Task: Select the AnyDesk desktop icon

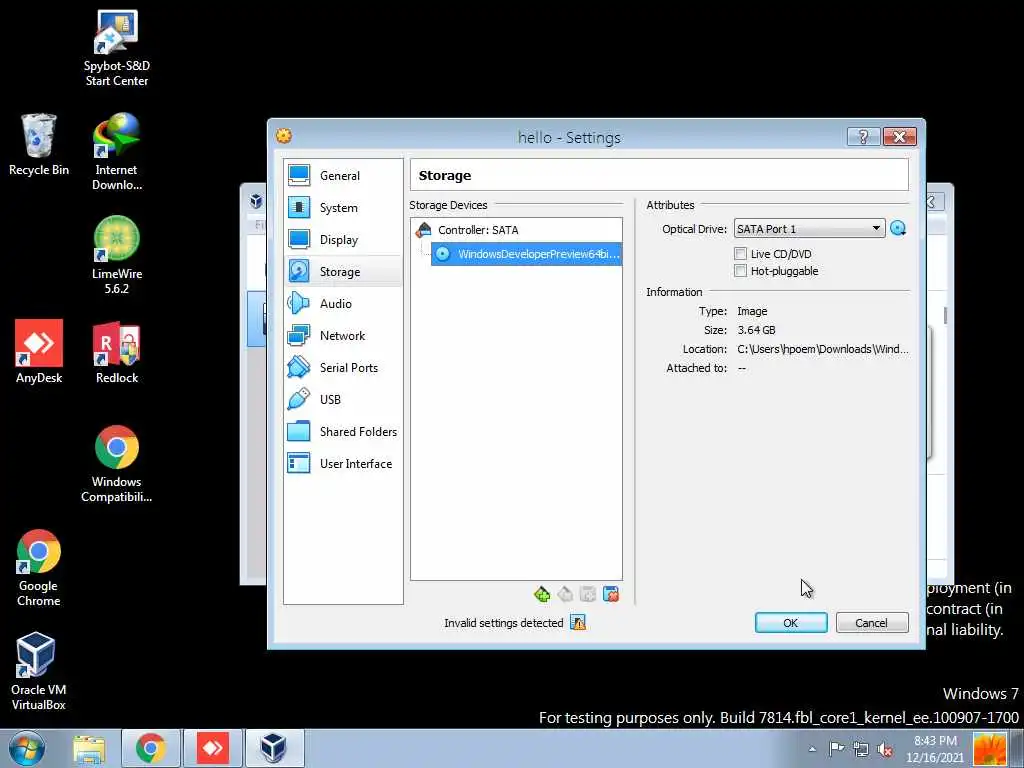Action: click(x=39, y=352)
